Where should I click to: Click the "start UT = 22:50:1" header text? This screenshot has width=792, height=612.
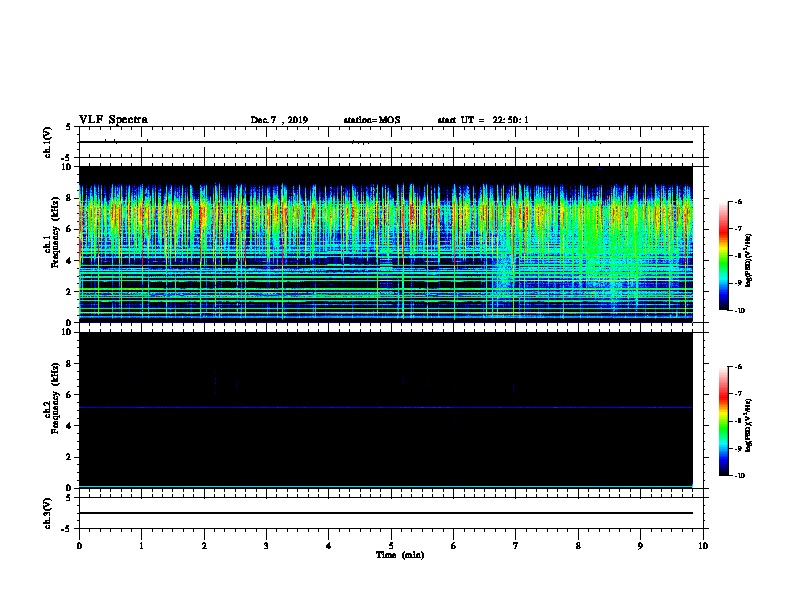tap(483, 120)
